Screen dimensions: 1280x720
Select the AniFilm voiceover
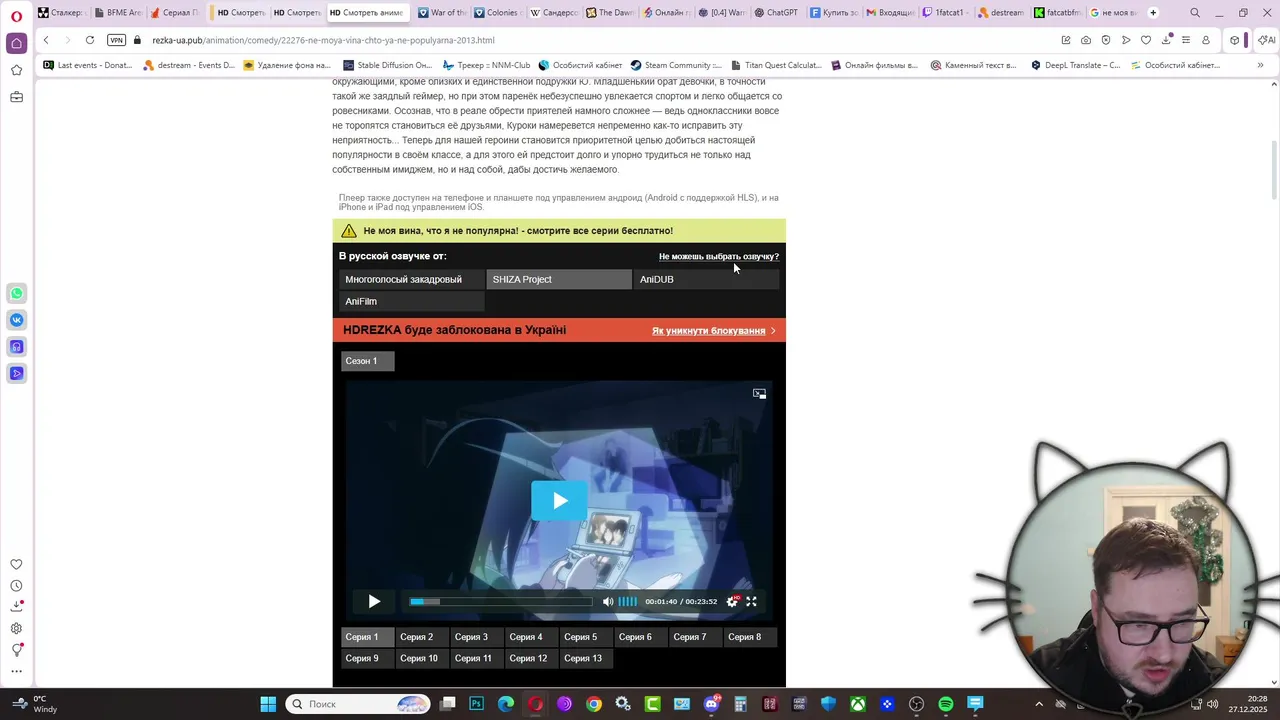tap(411, 301)
